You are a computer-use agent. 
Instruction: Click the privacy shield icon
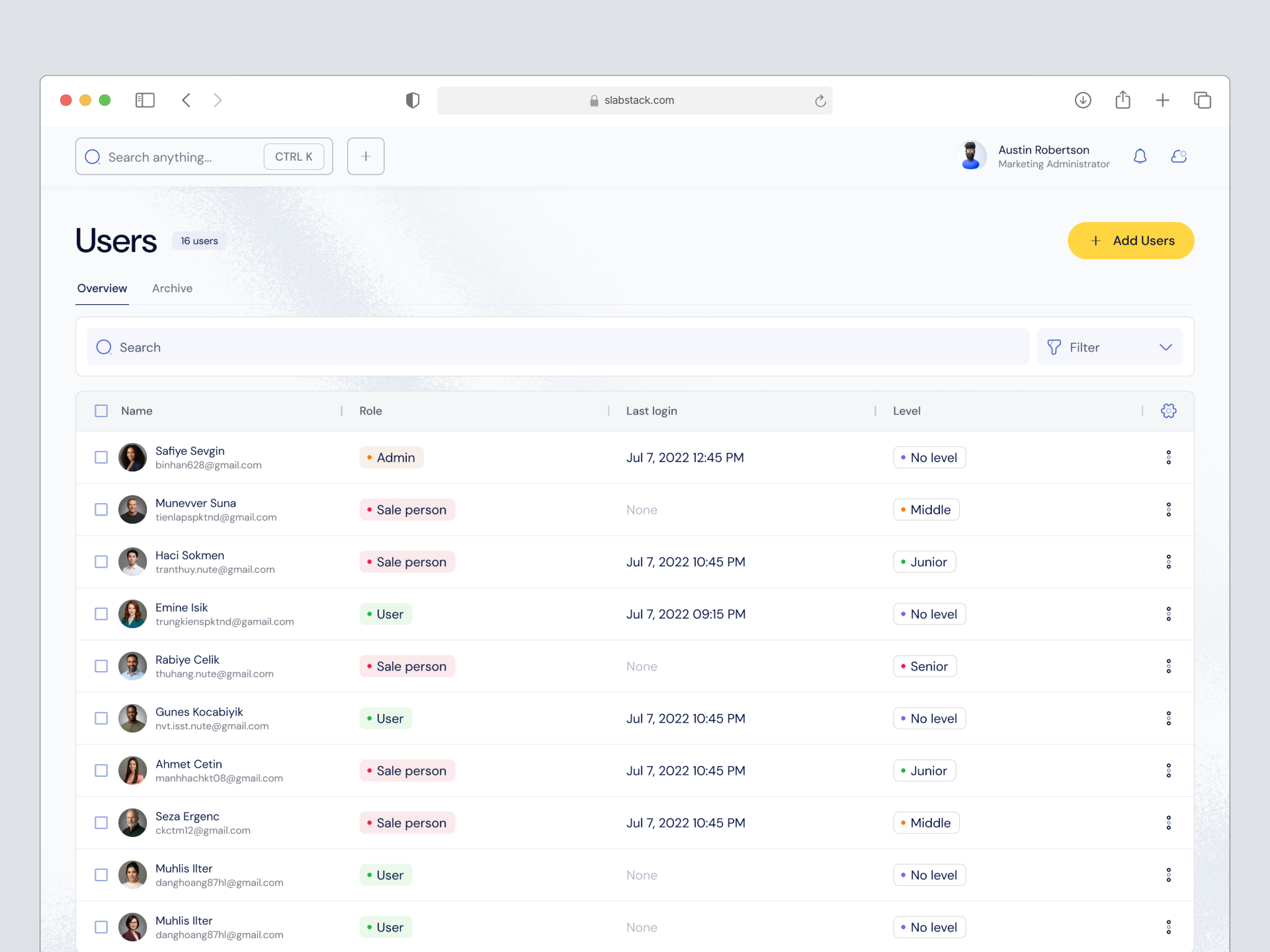pyautogui.click(x=413, y=100)
